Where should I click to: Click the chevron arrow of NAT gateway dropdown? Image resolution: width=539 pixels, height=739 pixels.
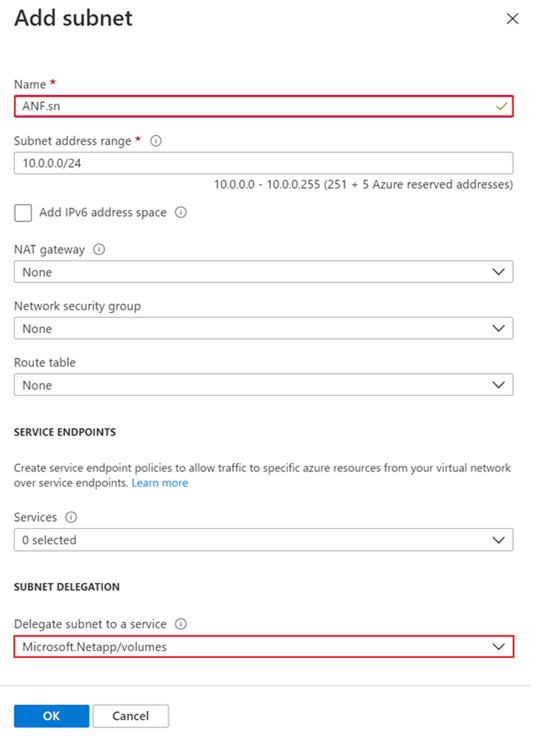pos(498,272)
